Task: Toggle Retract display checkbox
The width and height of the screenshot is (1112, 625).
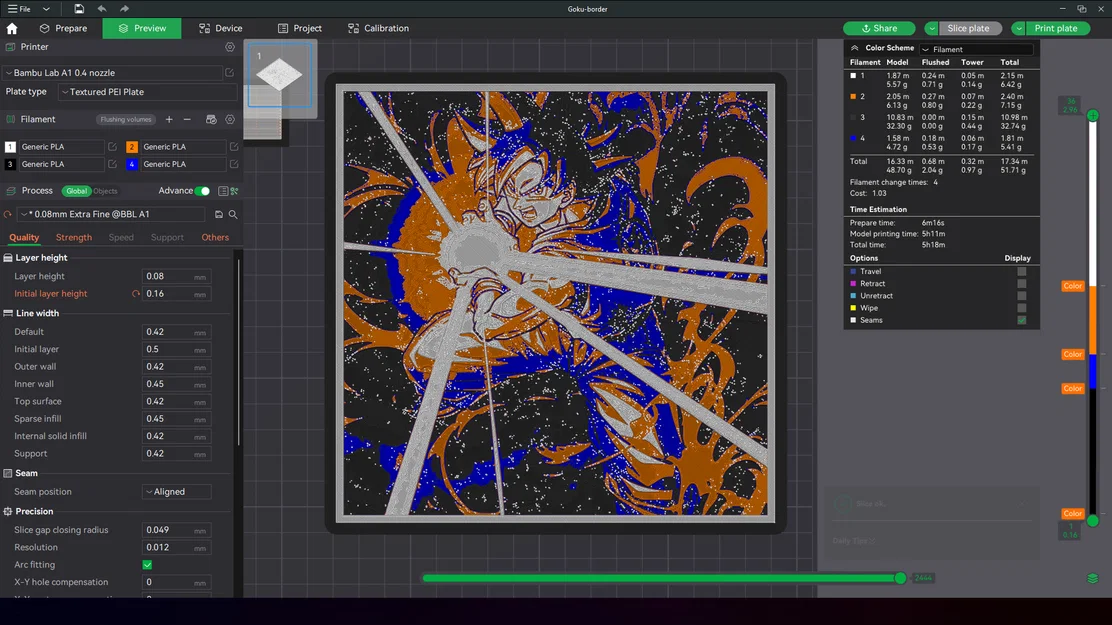Action: 1022,284
